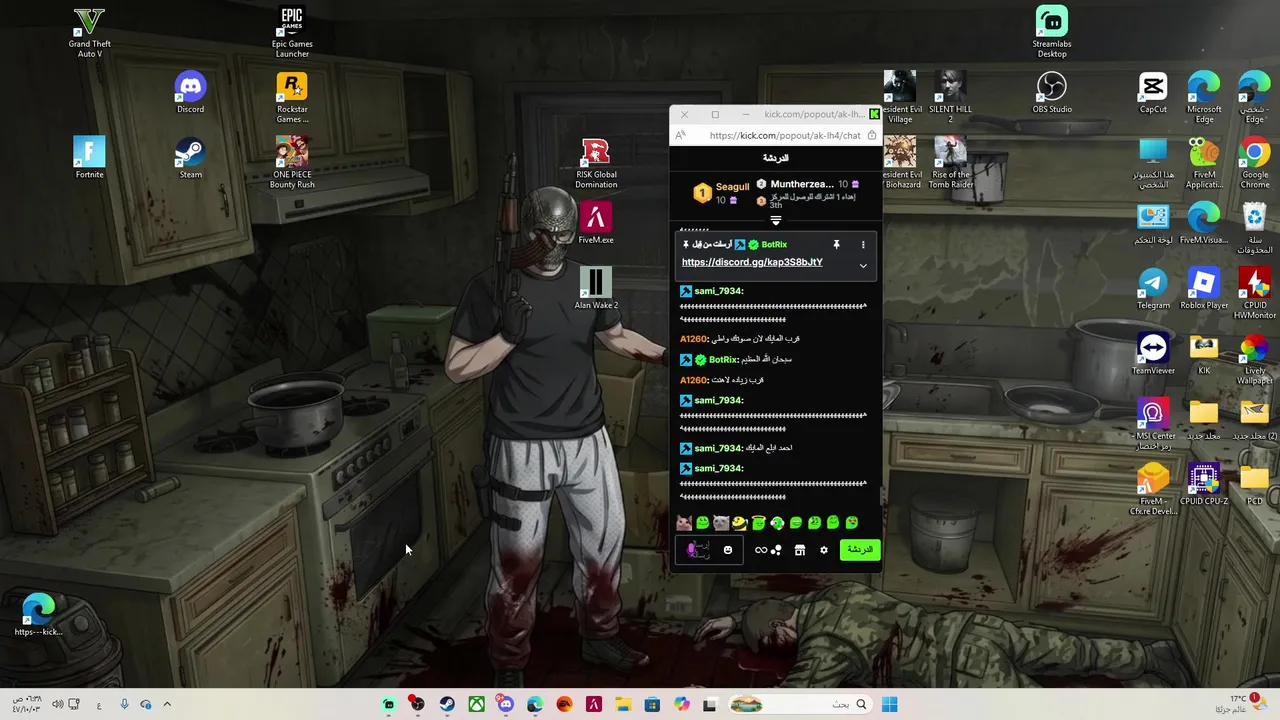Select the KIK folder icon
The image size is (1280, 720).
pyautogui.click(x=1204, y=354)
